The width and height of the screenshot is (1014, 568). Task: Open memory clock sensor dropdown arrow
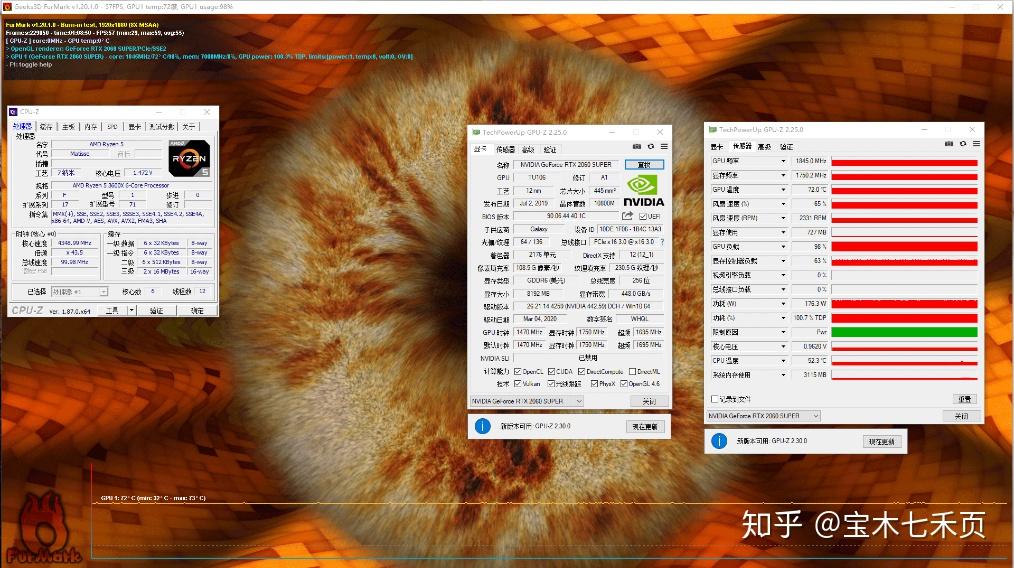783,175
